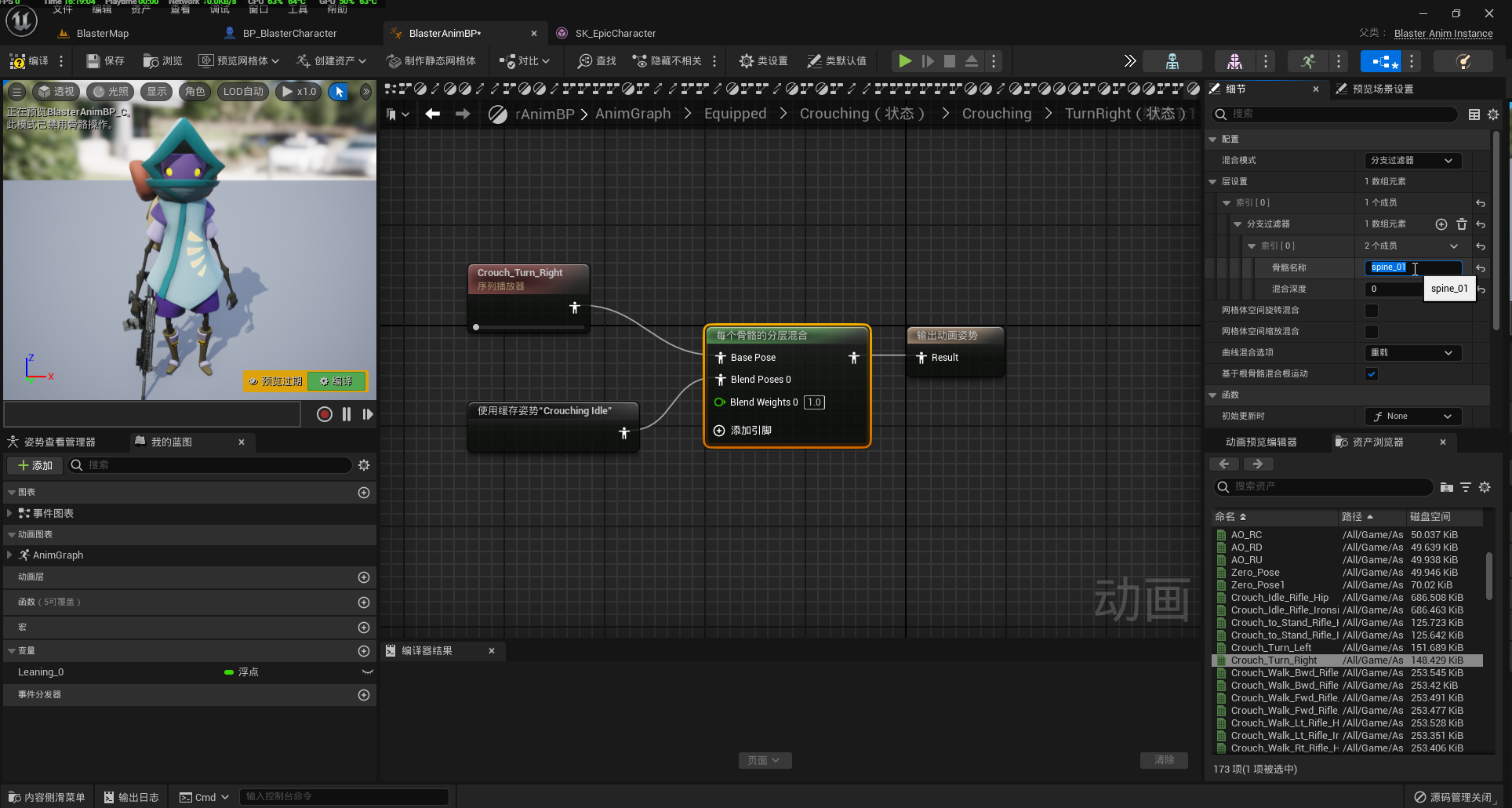Open 混合模式 分支过滤器 dropdown
The width and height of the screenshot is (1512, 808).
pyautogui.click(x=1412, y=160)
